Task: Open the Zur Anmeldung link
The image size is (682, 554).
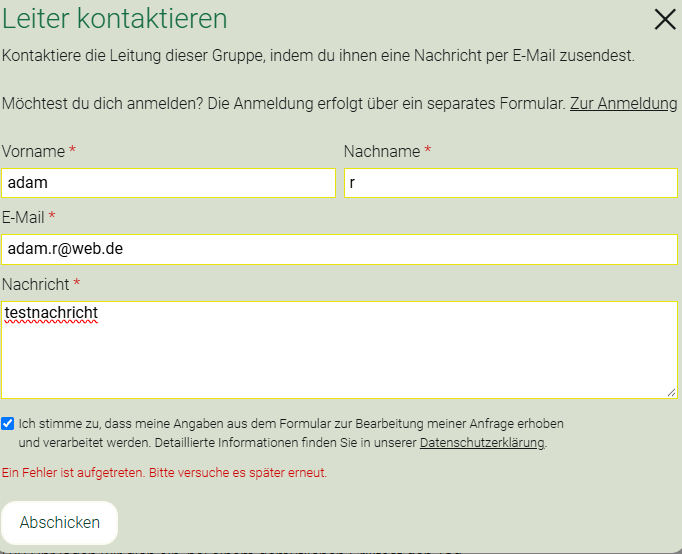Action: (x=623, y=103)
